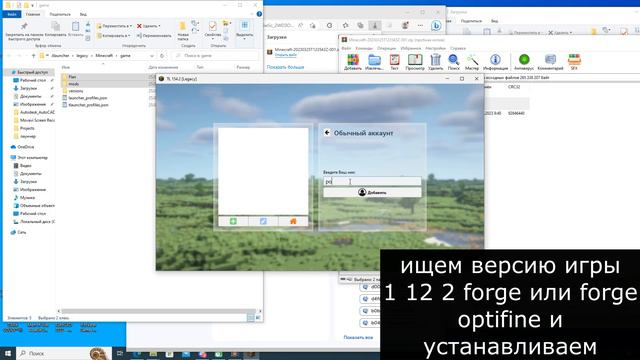Open the Переместить в dropdown
Image resolution: width=640 pixels, height=360 pixels.
(114, 26)
